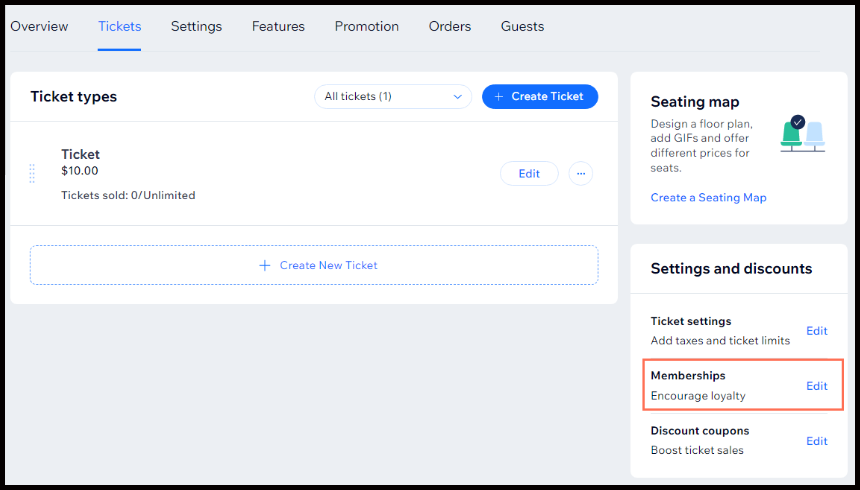Screen dimensions: 860x490
Task: Edit Ticket settings for taxes and limits
Action: coord(816,331)
